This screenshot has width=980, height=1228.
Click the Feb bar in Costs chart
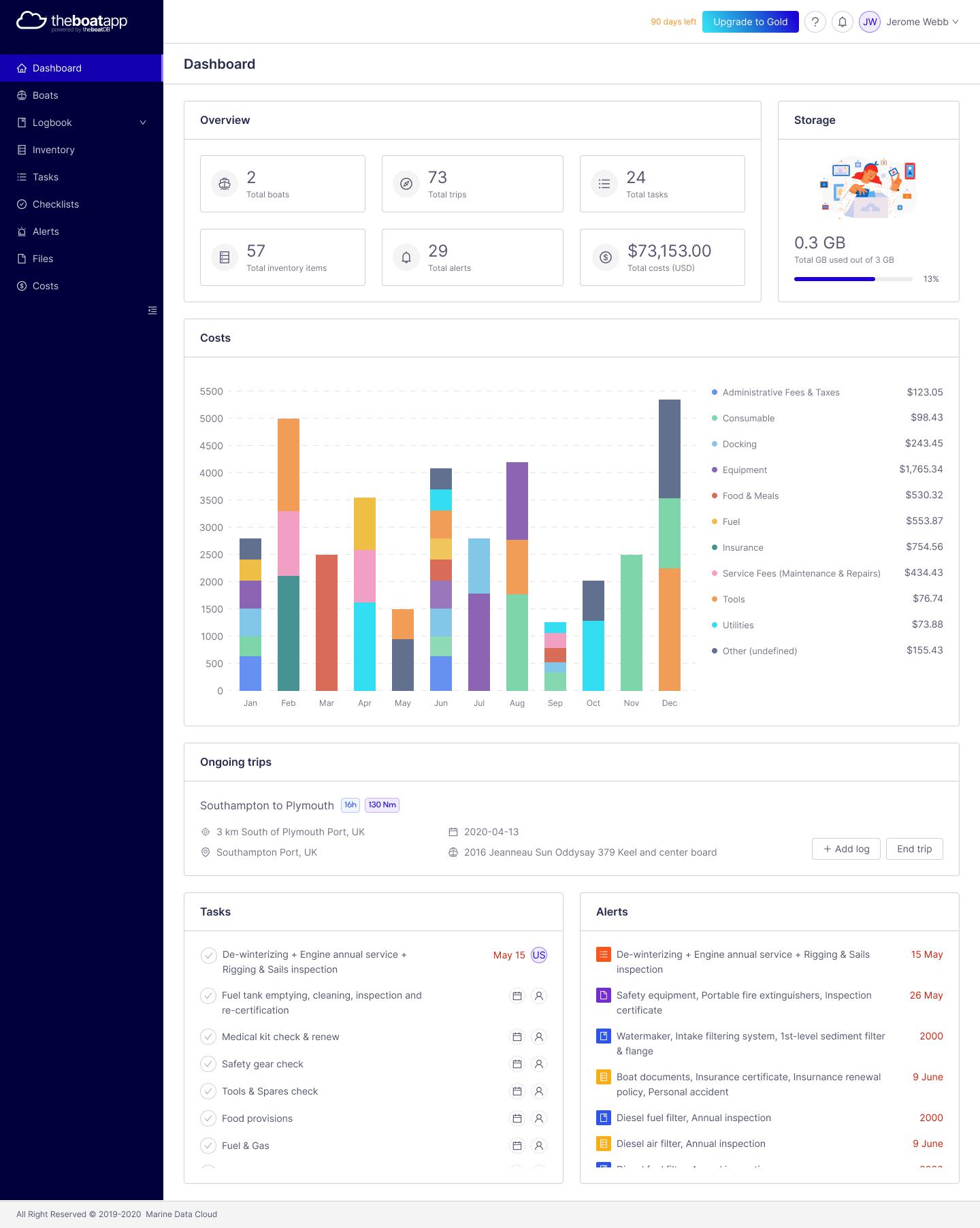(289, 555)
